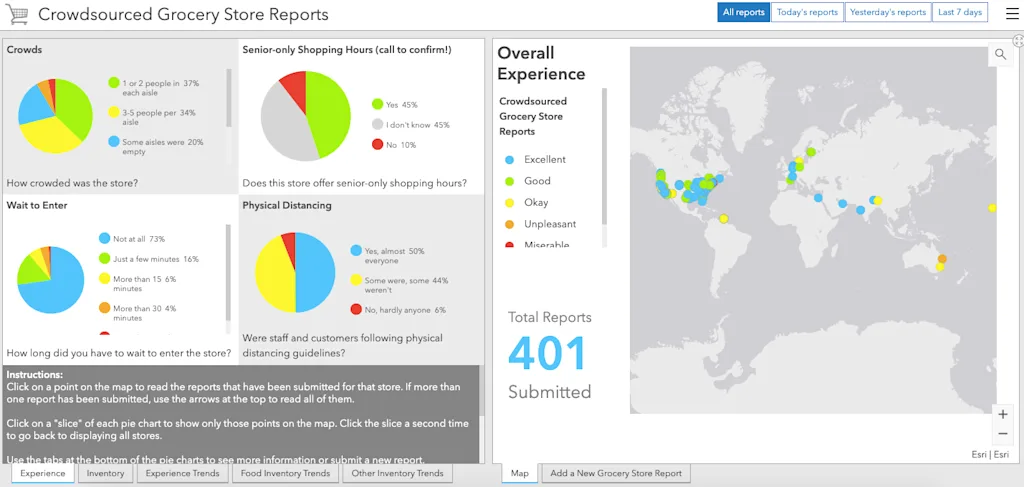
Task: Click the Esri attribution link
Action: (990, 455)
